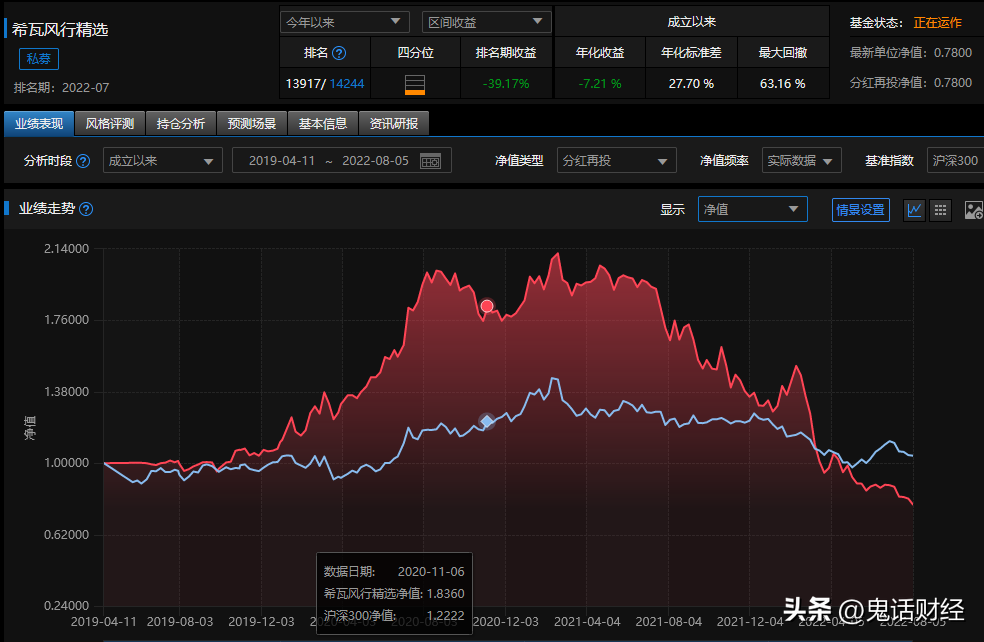Click the 最新单位净值 0.7800 value

click(953, 53)
